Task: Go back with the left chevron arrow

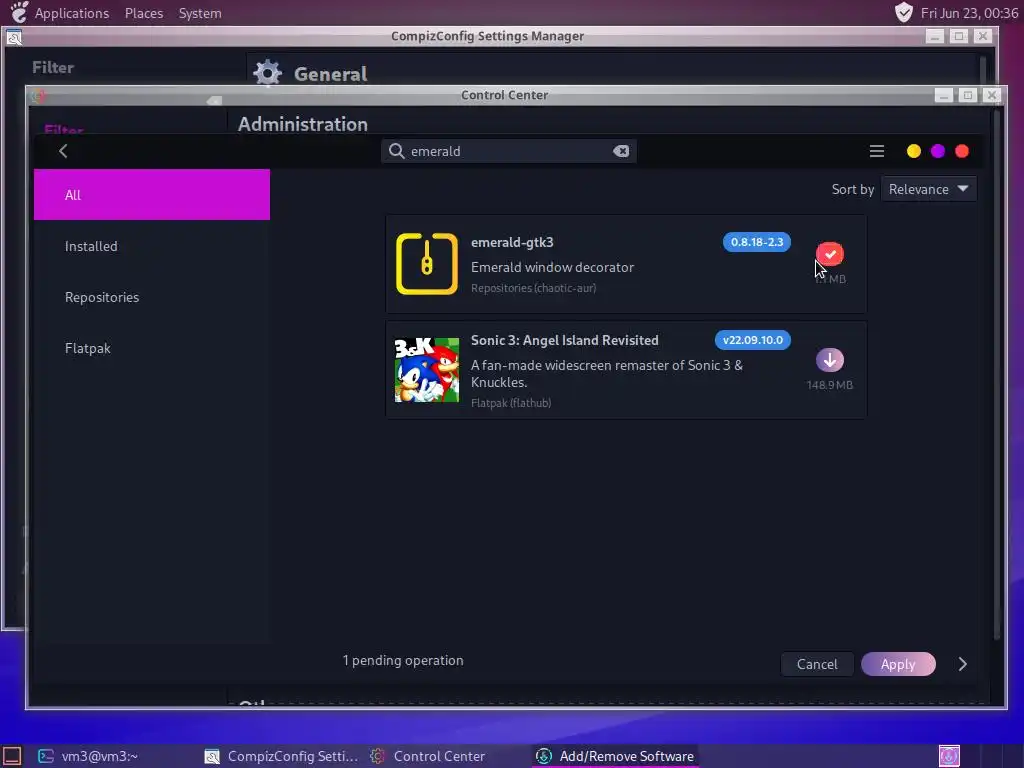Action: (x=63, y=152)
